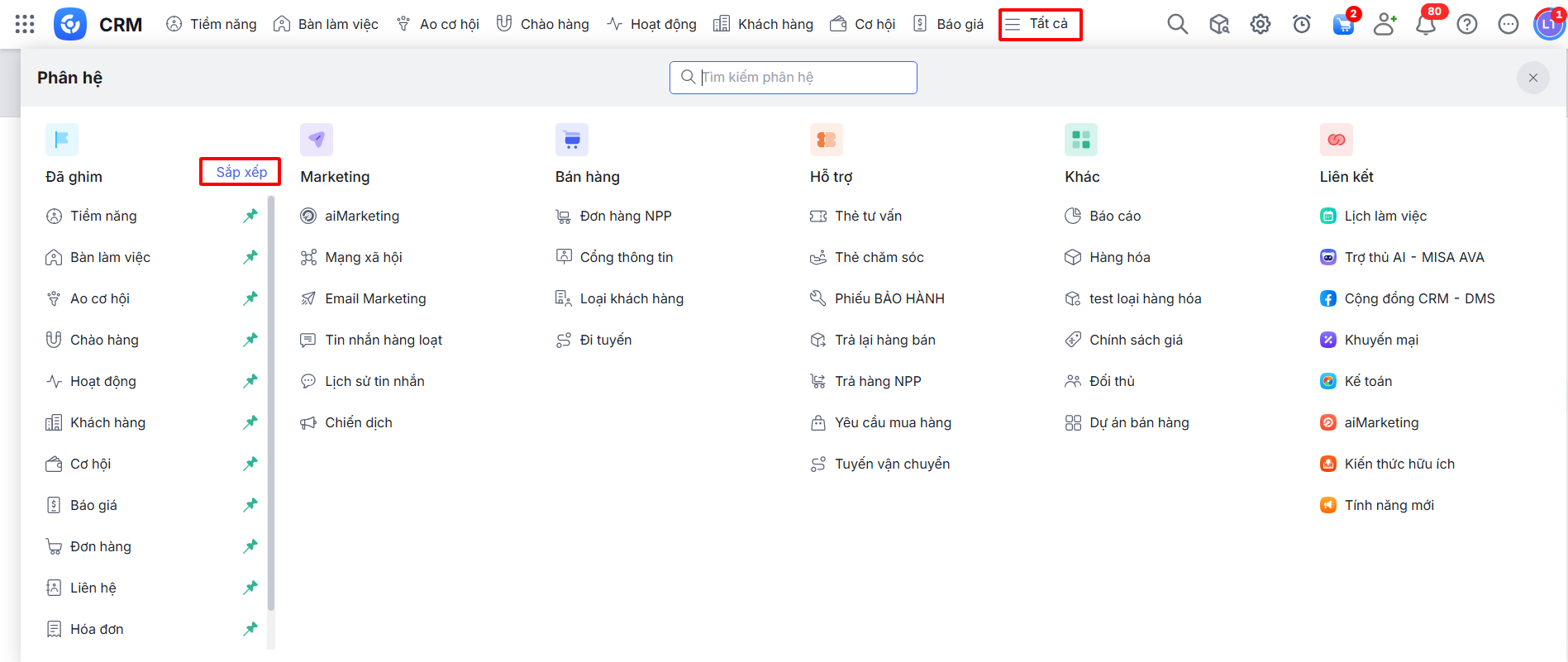Open the help question mark icon
The height and width of the screenshot is (662, 1568).
pos(1466,24)
